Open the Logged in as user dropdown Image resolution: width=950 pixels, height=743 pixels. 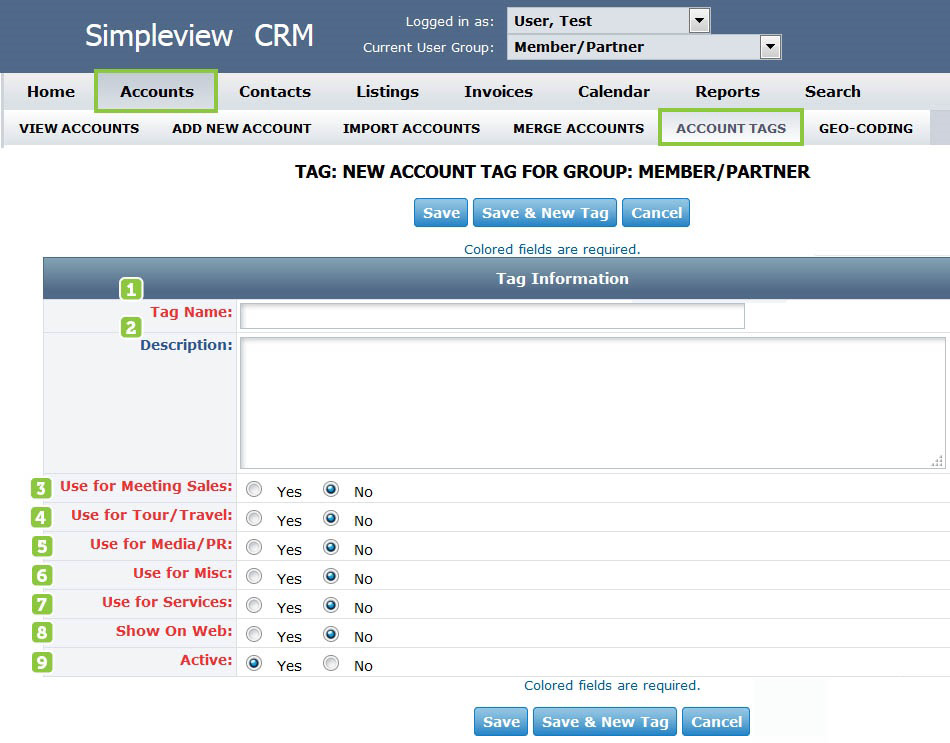(608, 21)
